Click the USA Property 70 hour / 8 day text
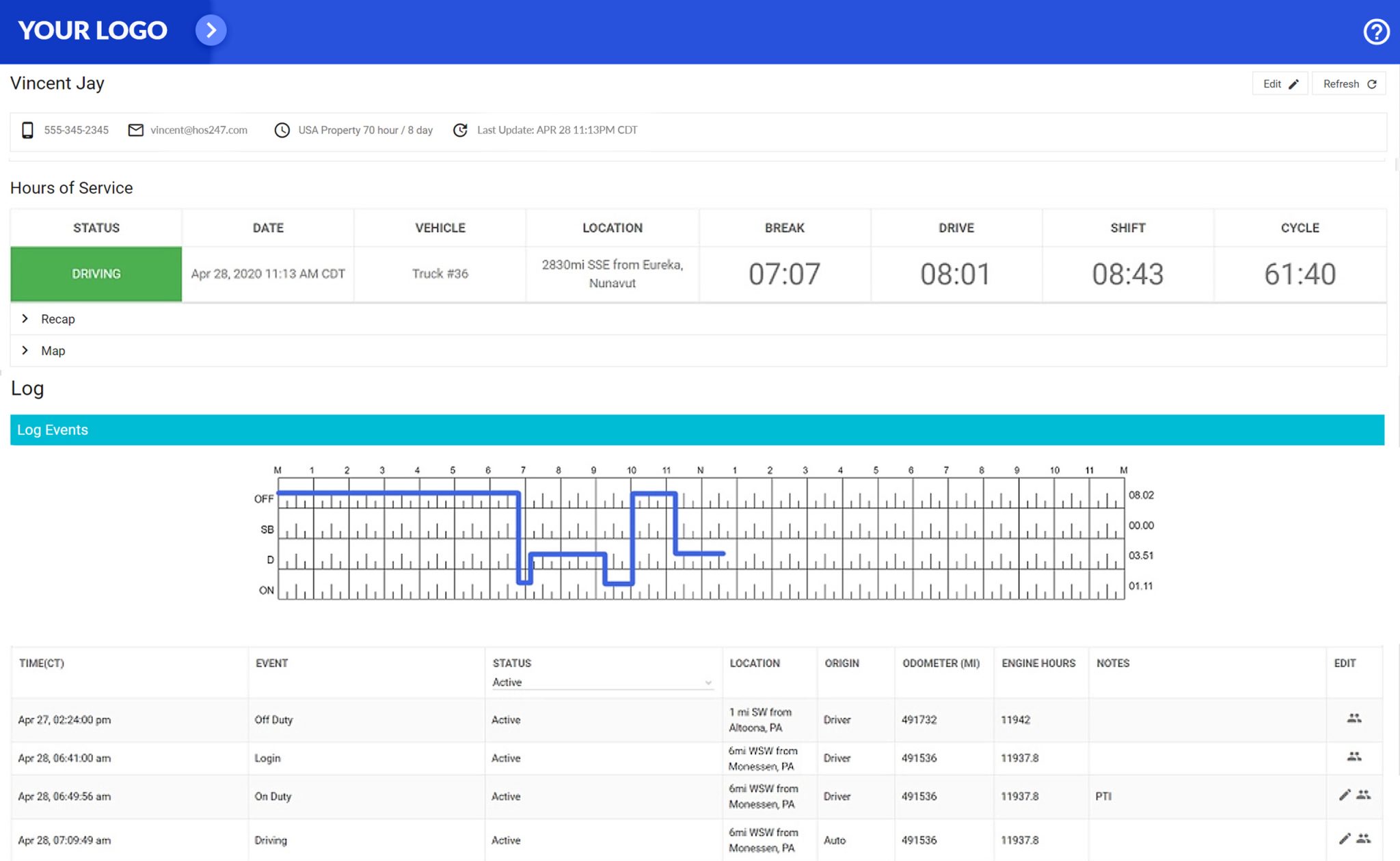Image resolution: width=1400 pixels, height=861 pixels. pos(365,130)
